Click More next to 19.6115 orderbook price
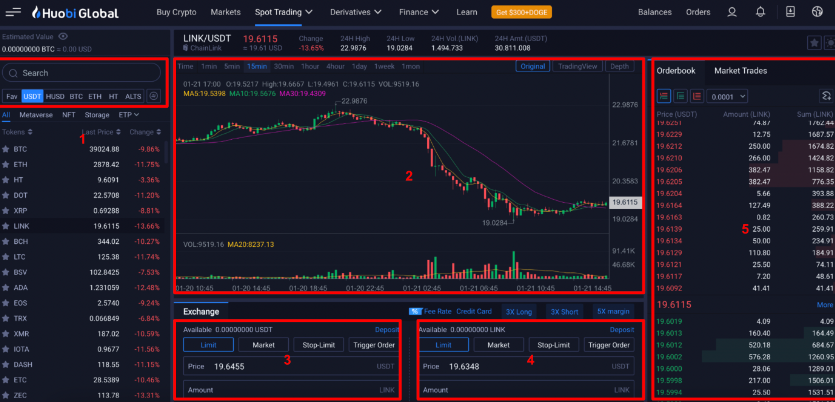Screen dimensions: 835x402 coord(825,305)
